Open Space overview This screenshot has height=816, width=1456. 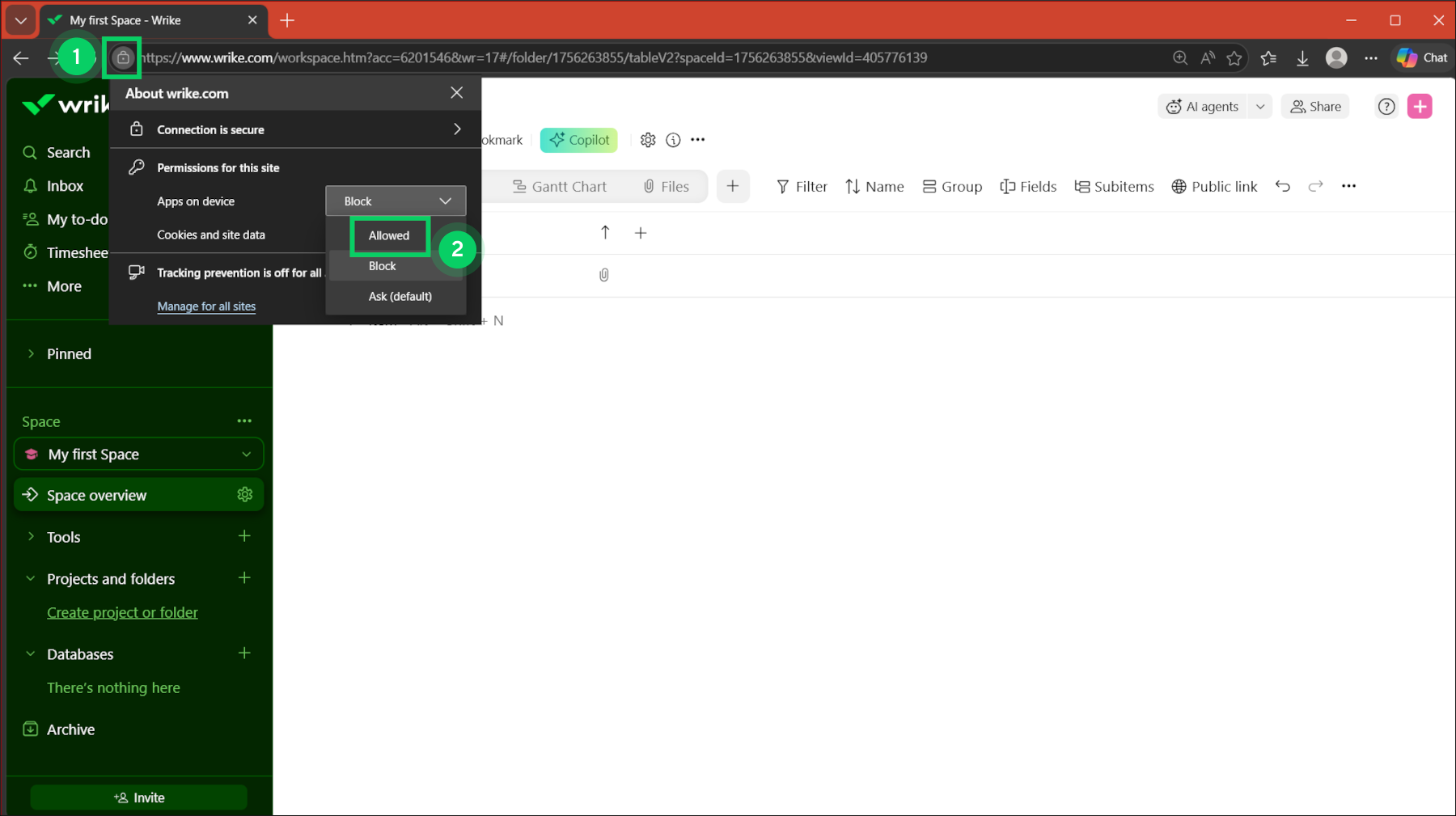pos(139,495)
